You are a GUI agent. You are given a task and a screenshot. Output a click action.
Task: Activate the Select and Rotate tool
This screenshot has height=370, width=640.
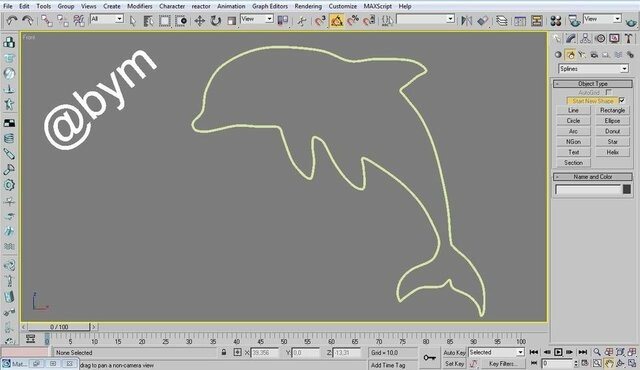click(x=216, y=21)
